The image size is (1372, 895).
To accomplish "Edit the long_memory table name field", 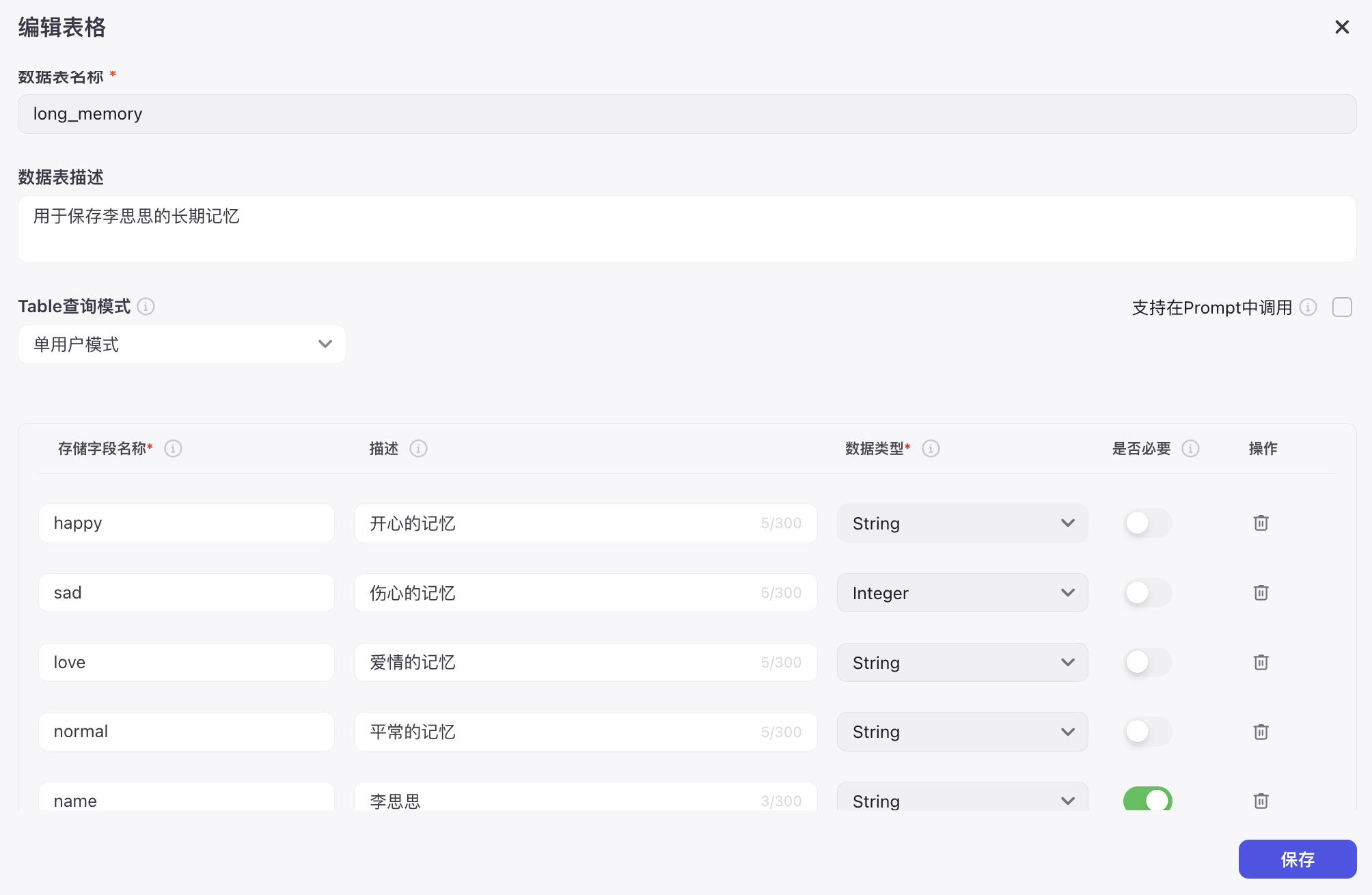I will (x=687, y=114).
